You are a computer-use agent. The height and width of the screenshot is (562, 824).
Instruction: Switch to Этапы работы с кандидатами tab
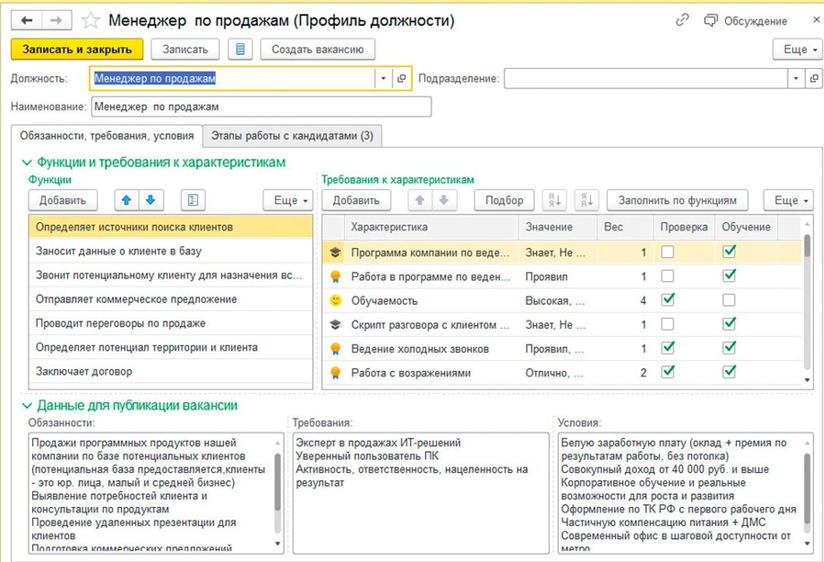(292, 136)
